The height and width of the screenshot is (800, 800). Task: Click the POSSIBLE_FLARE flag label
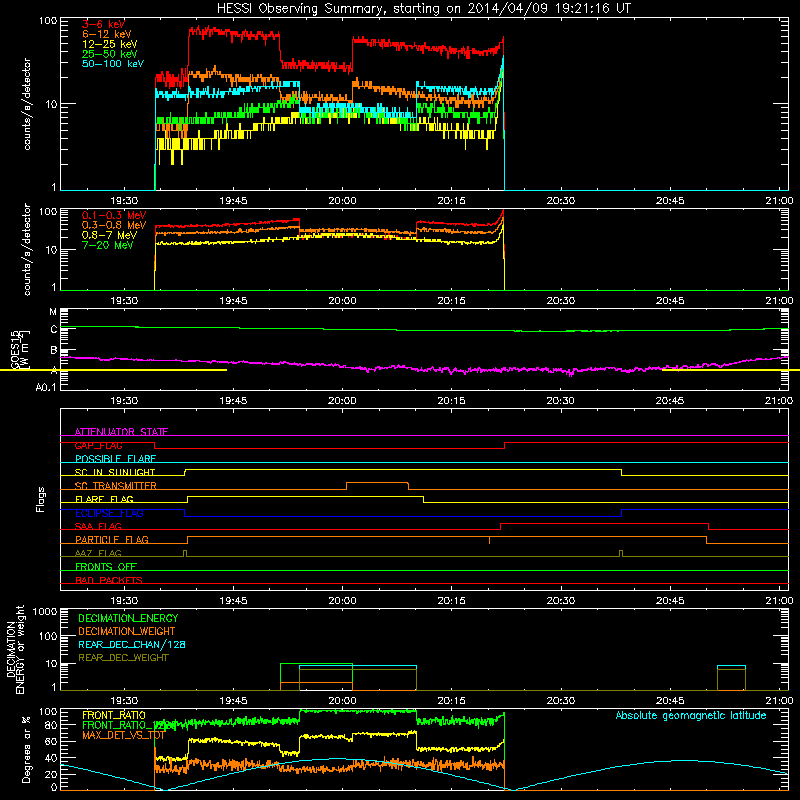coord(115,459)
